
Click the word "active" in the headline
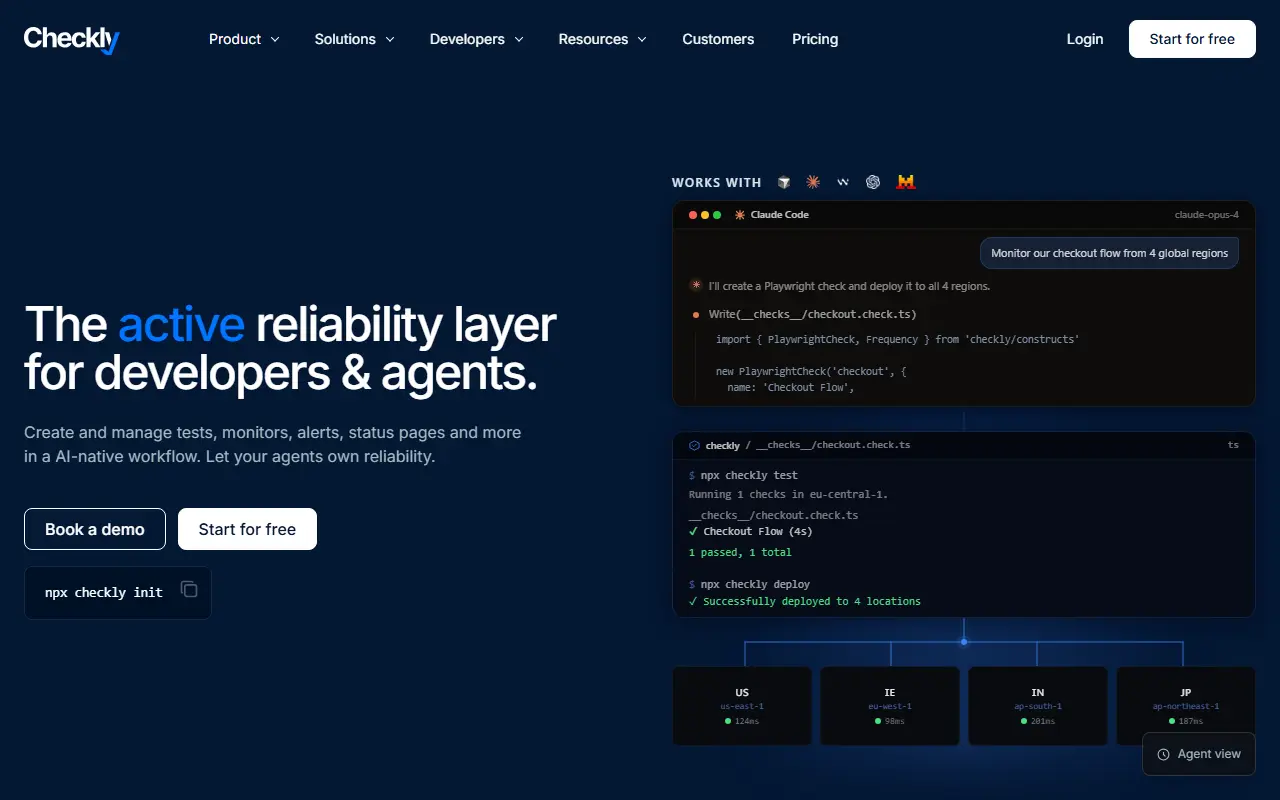(x=181, y=324)
